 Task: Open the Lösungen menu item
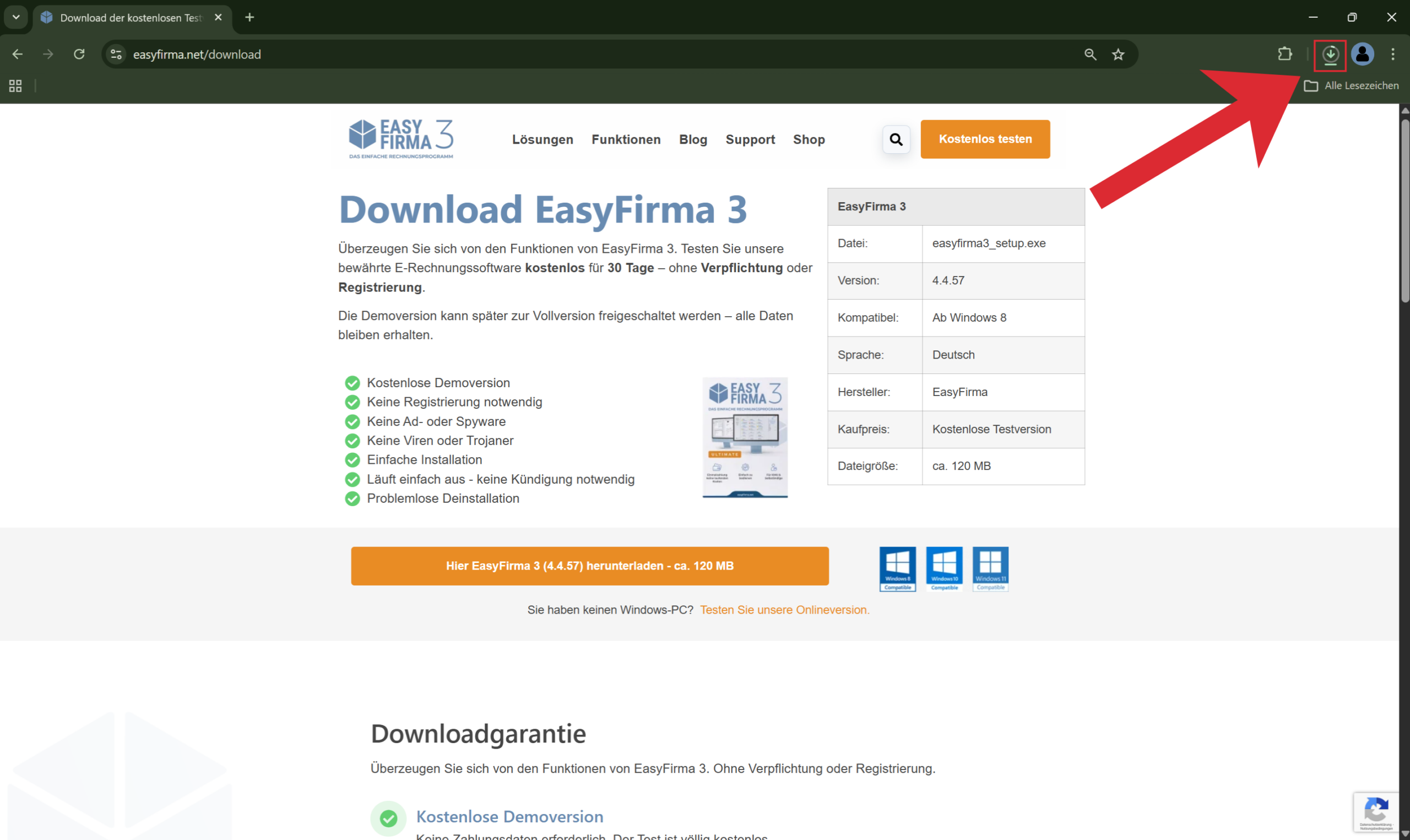[x=542, y=139]
